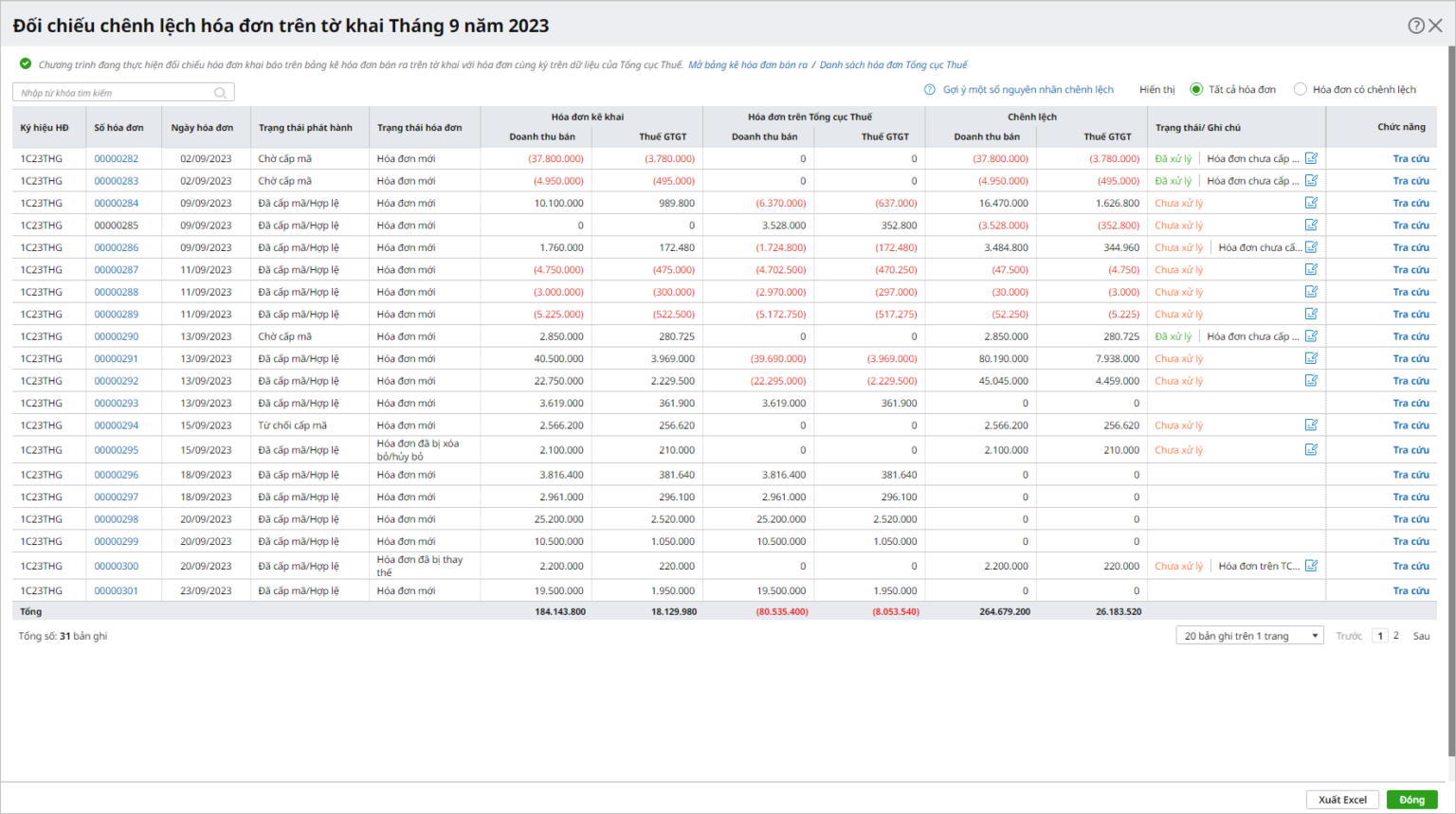Click inside the keyword search field

point(114,93)
